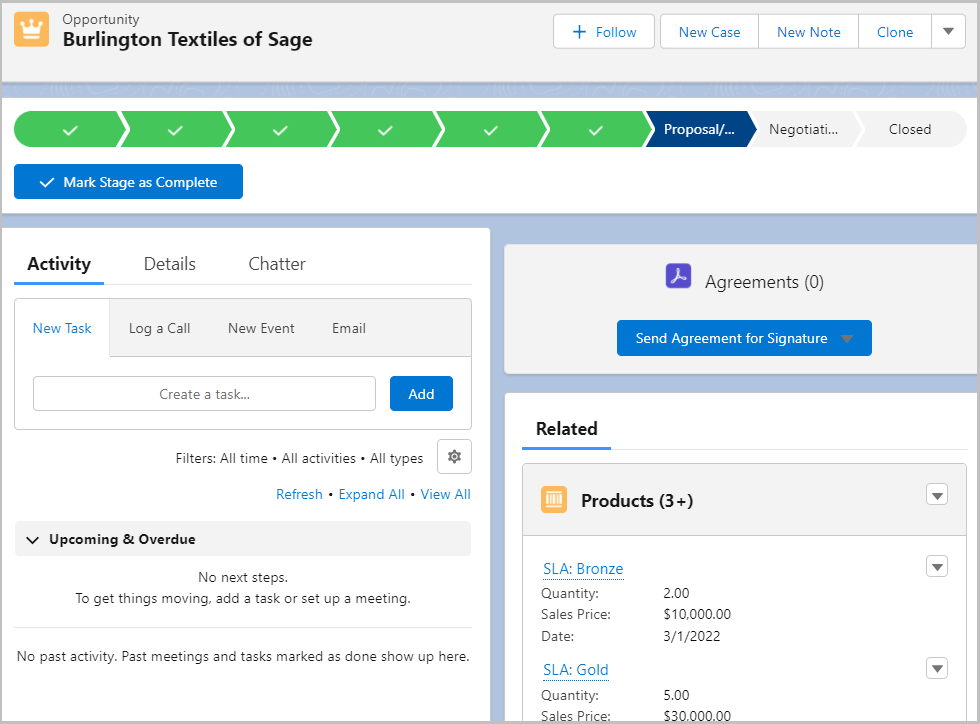
Task: Click the Create a task input field
Action: pyautogui.click(x=205, y=394)
